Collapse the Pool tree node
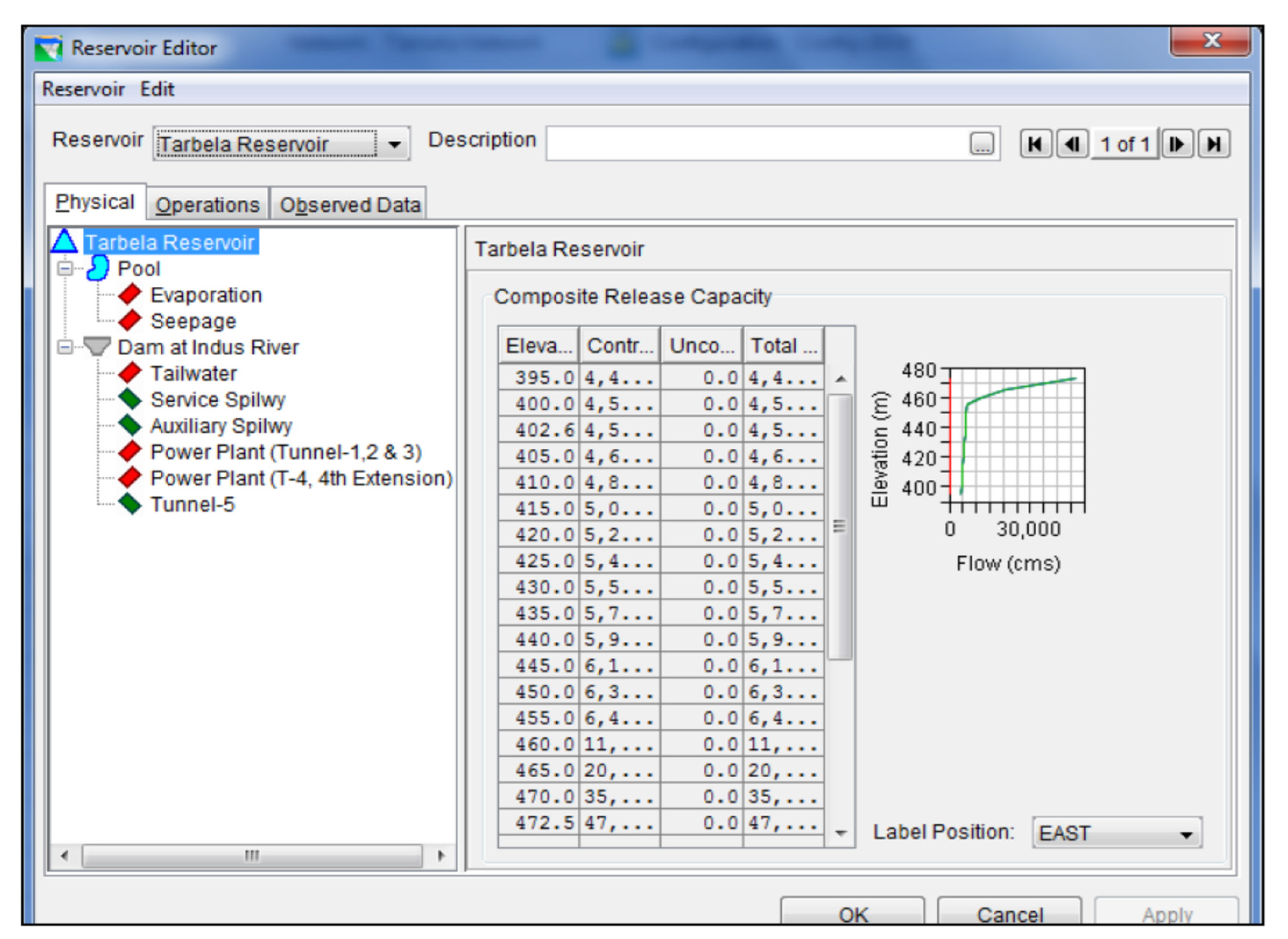Image resolution: width=1288 pixels, height=939 pixels. pos(65,268)
